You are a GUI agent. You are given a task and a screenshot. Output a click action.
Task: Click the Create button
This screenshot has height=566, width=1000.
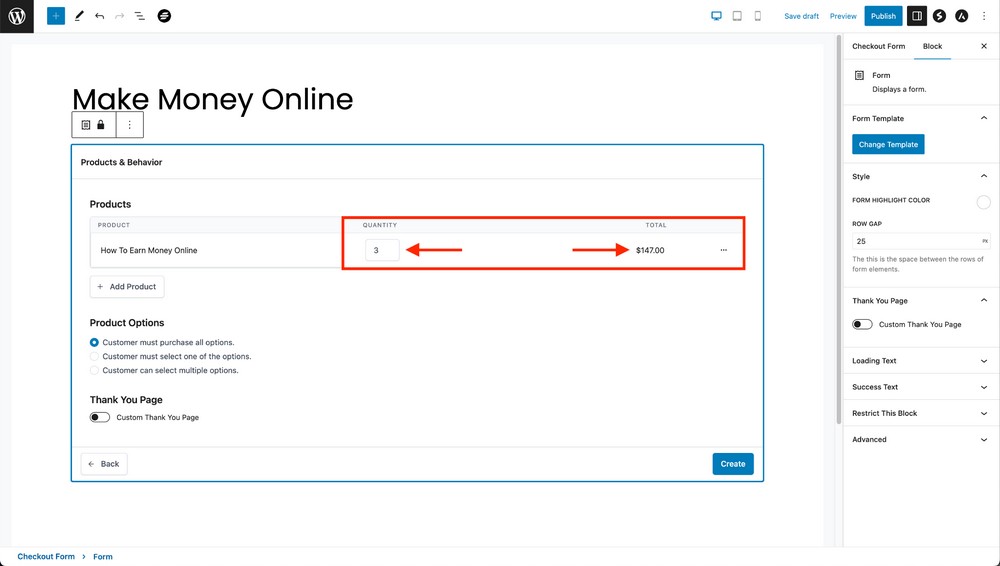[733, 464]
